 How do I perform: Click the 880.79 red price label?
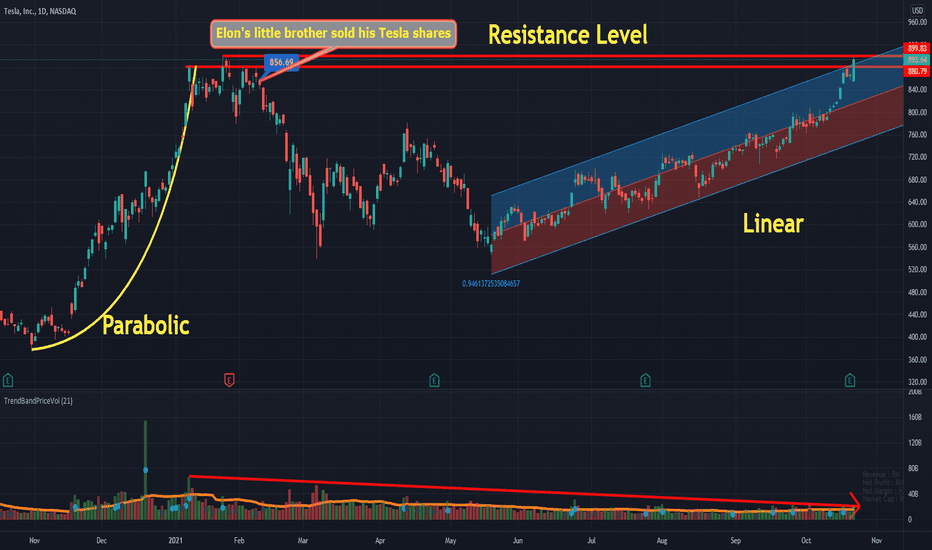click(x=917, y=71)
